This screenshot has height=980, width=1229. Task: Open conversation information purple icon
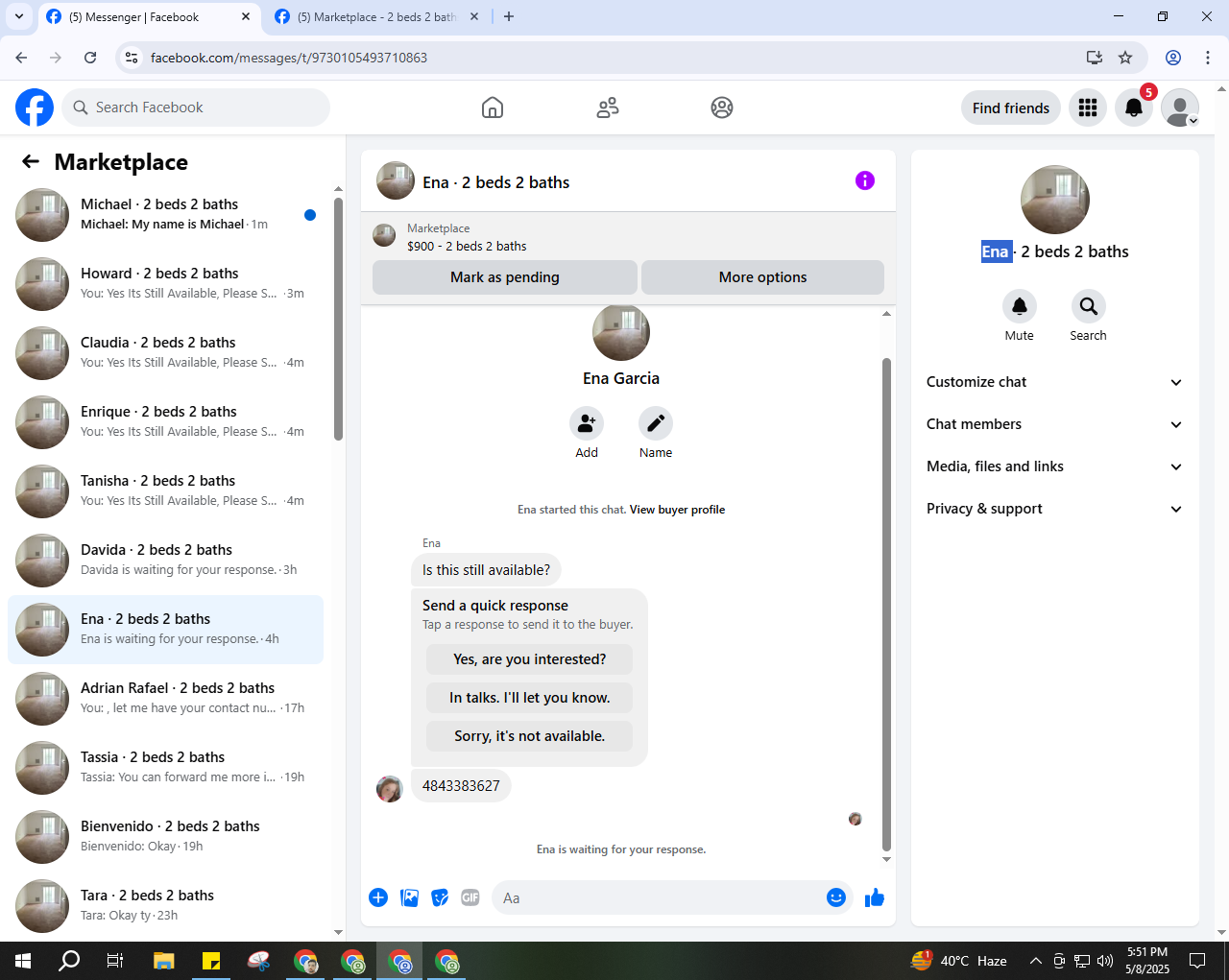tap(865, 180)
